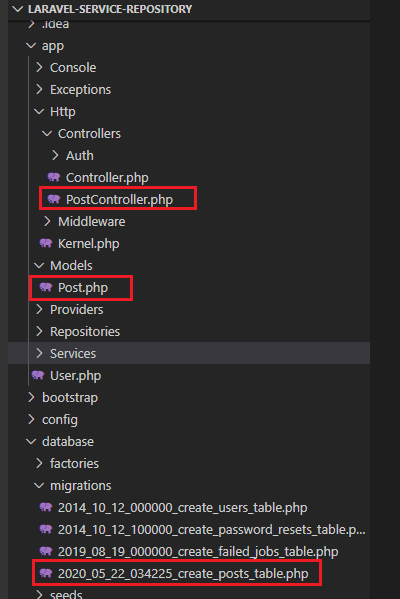
Task: Click PHP icon next to PostController.php
Action: point(54,199)
